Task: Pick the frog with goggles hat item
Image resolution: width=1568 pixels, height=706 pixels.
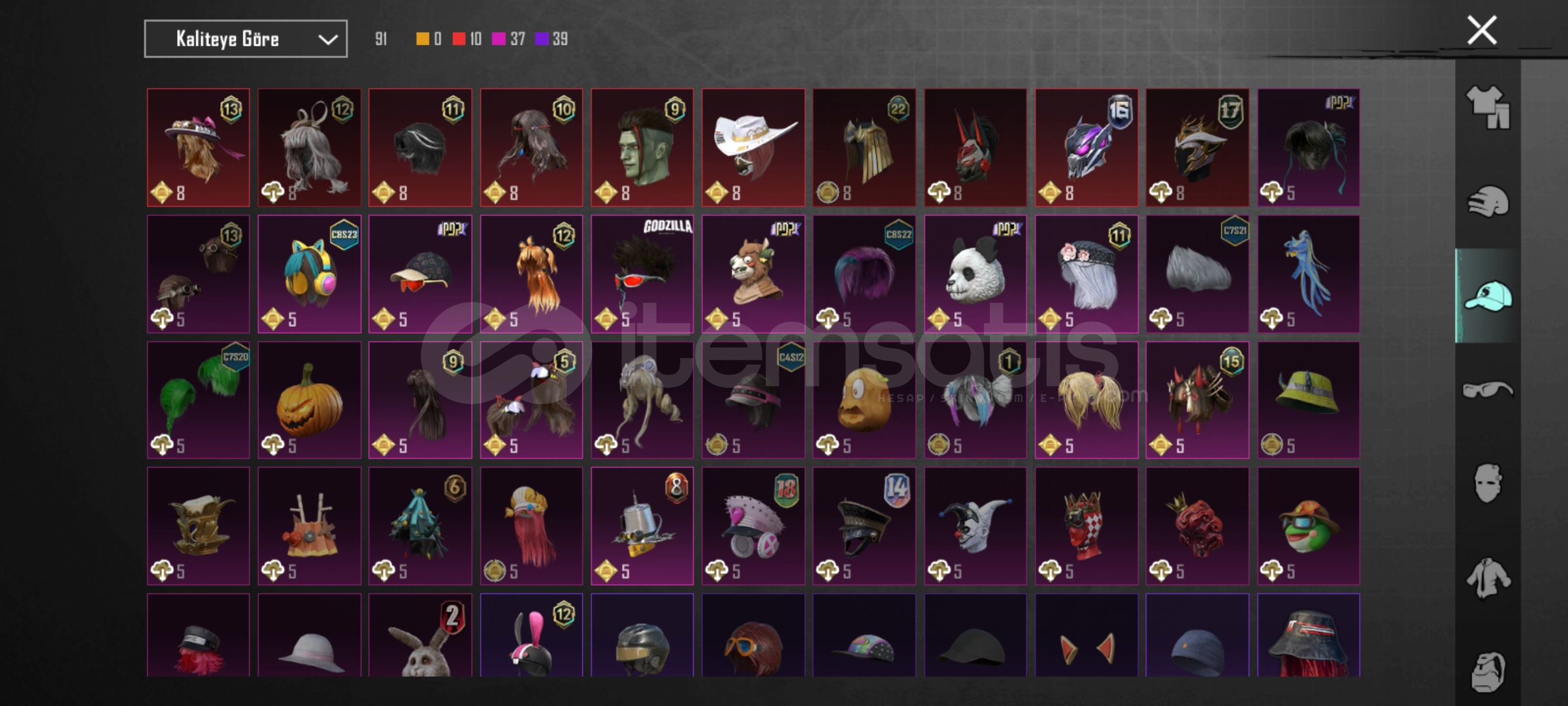Action: point(1309,526)
